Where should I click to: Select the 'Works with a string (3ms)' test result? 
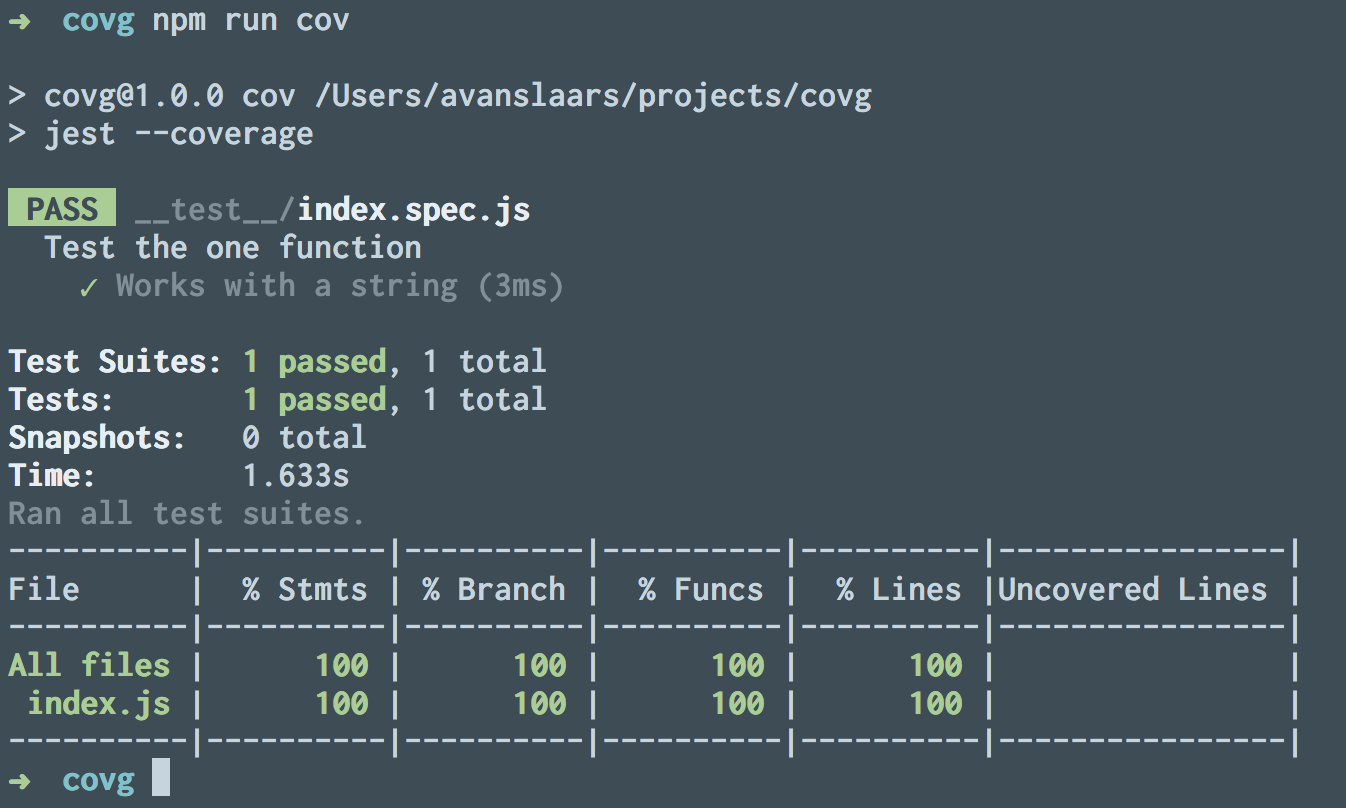click(337, 285)
